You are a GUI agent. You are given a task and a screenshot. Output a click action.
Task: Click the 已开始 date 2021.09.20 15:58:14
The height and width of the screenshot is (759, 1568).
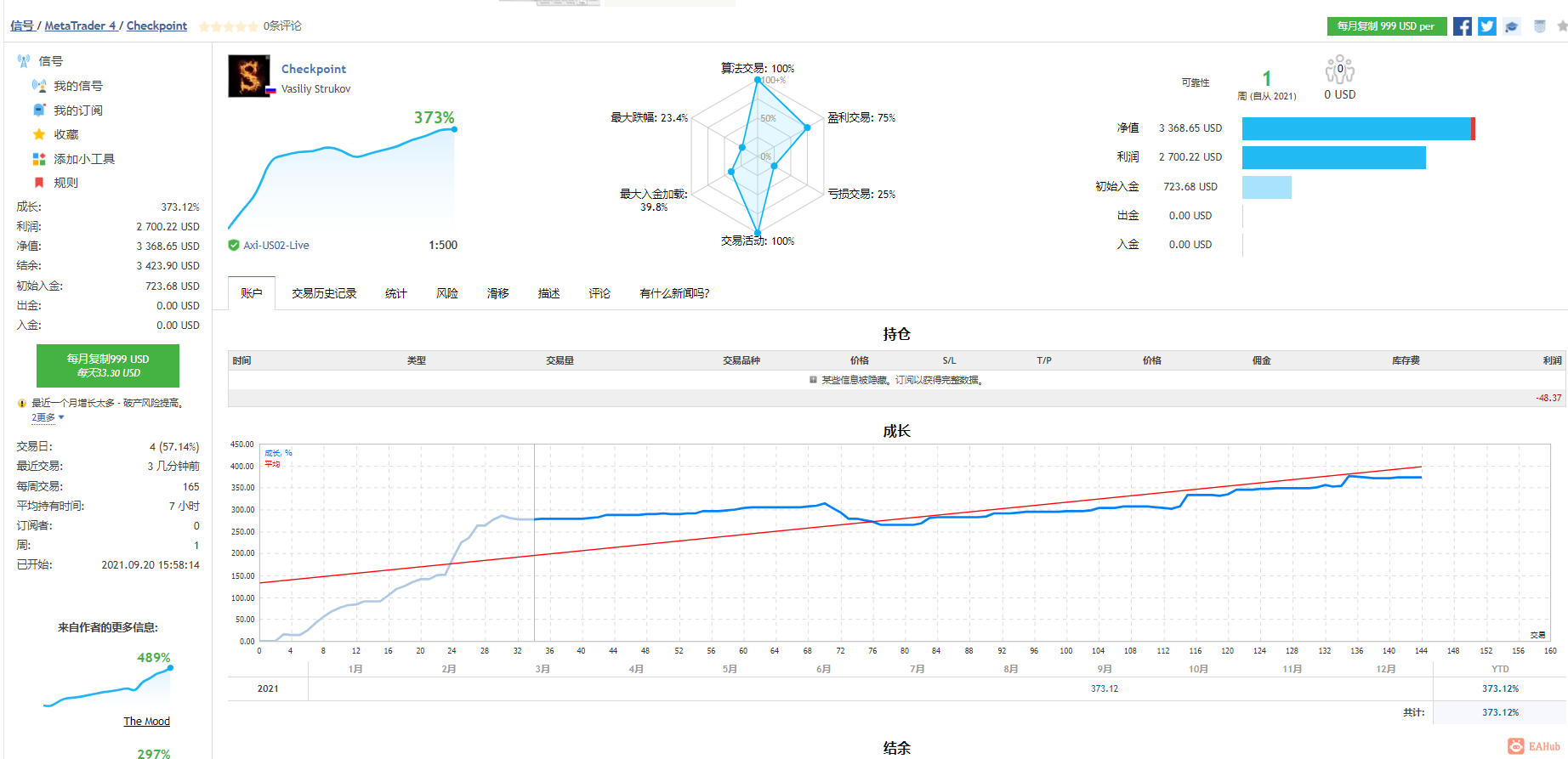(x=151, y=565)
